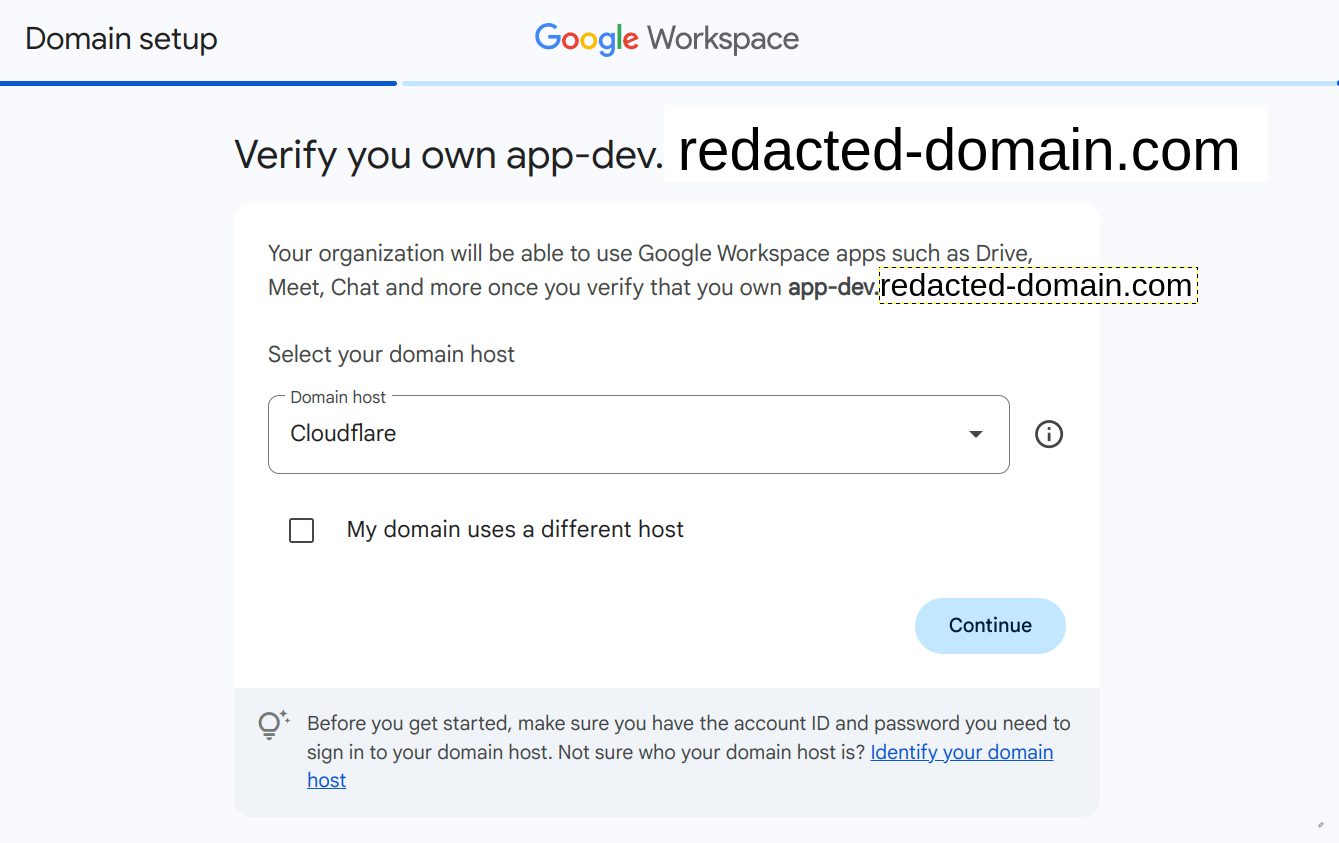Click the tip text 'Before you get started'
This screenshot has width=1339, height=843.
pos(688,752)
